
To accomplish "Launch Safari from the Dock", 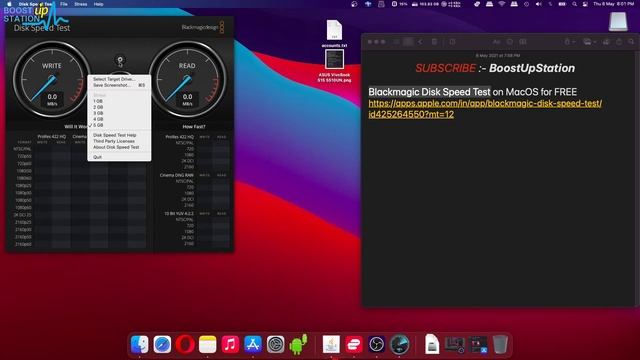I will pyautogui.click(x=162, y=344).
